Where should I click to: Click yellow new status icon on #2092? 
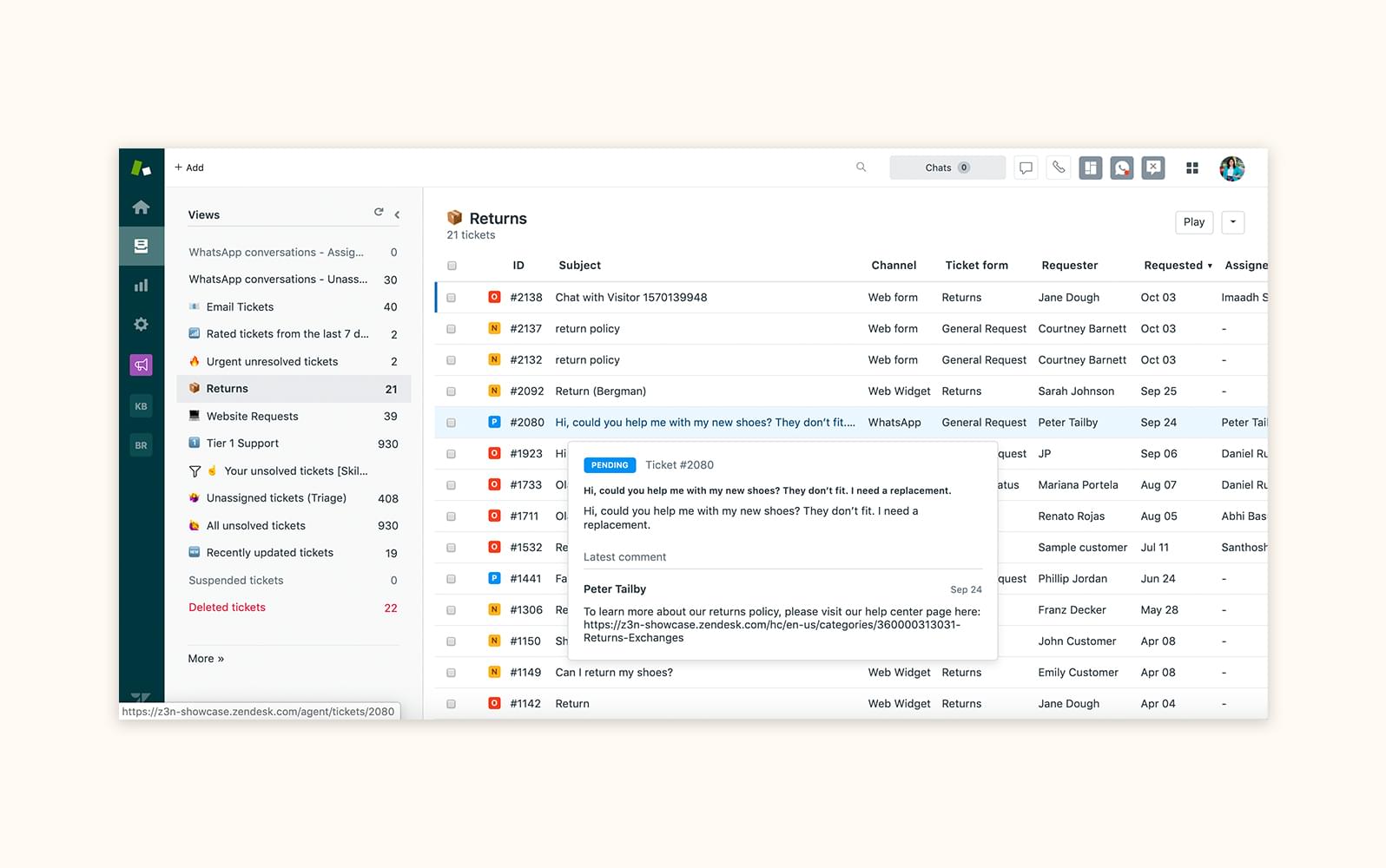(494, 391)
